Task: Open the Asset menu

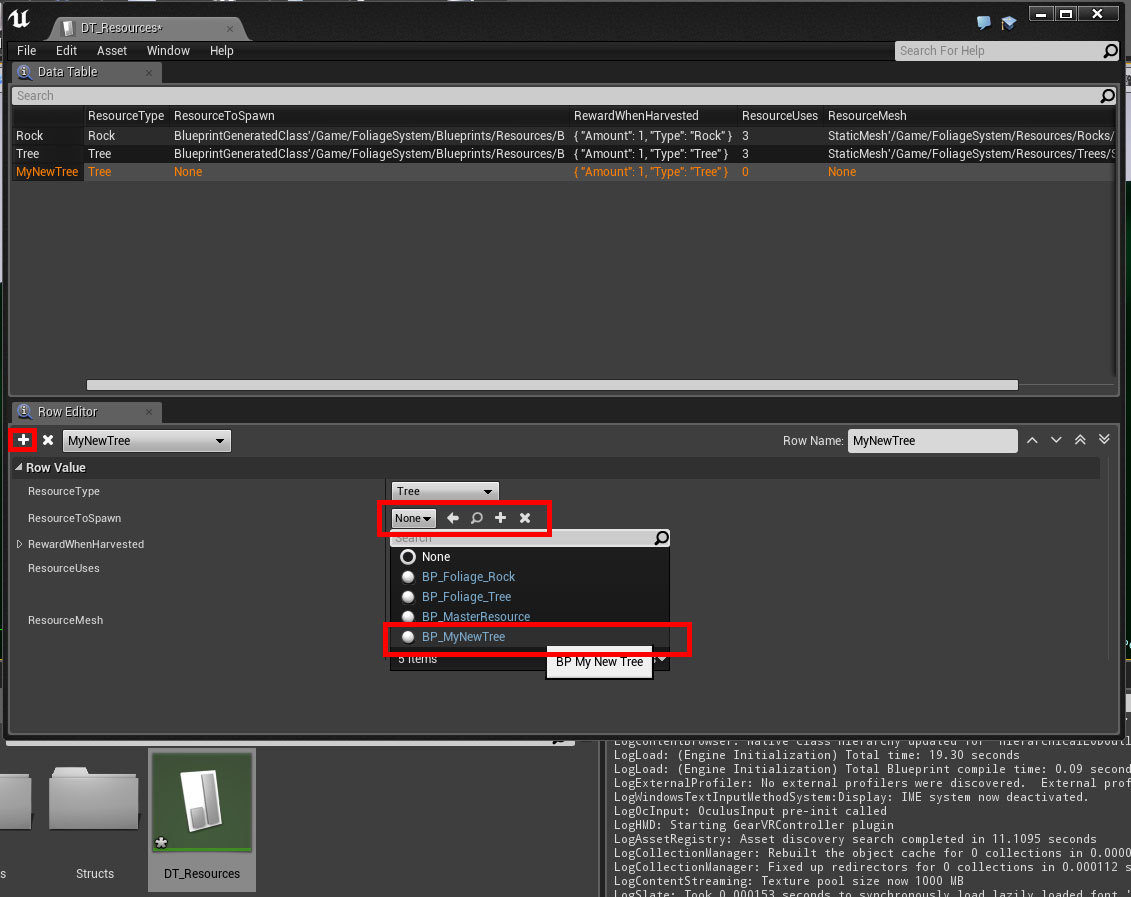Action: pos(112,51)
